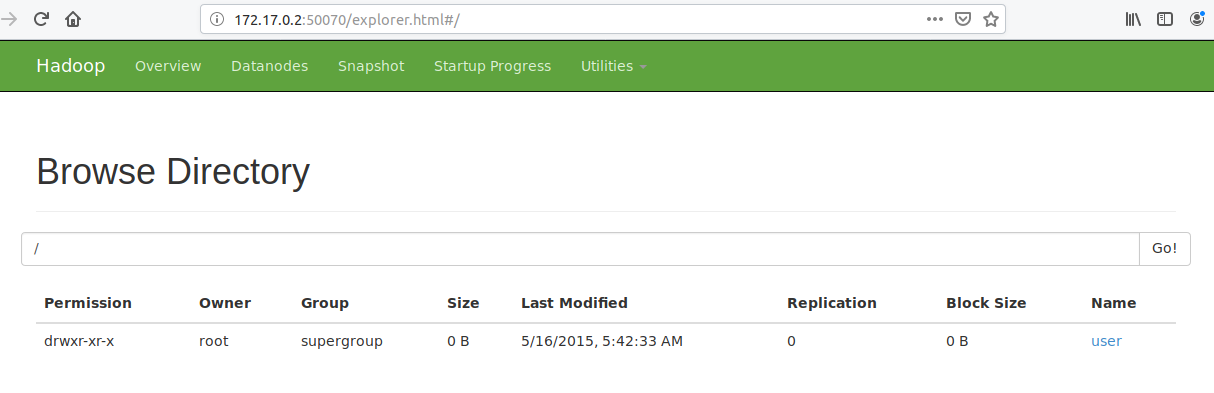The width and height of the screenshot is (1214, 393).
Task: Show site information icon in address bar
Action: 218,19
